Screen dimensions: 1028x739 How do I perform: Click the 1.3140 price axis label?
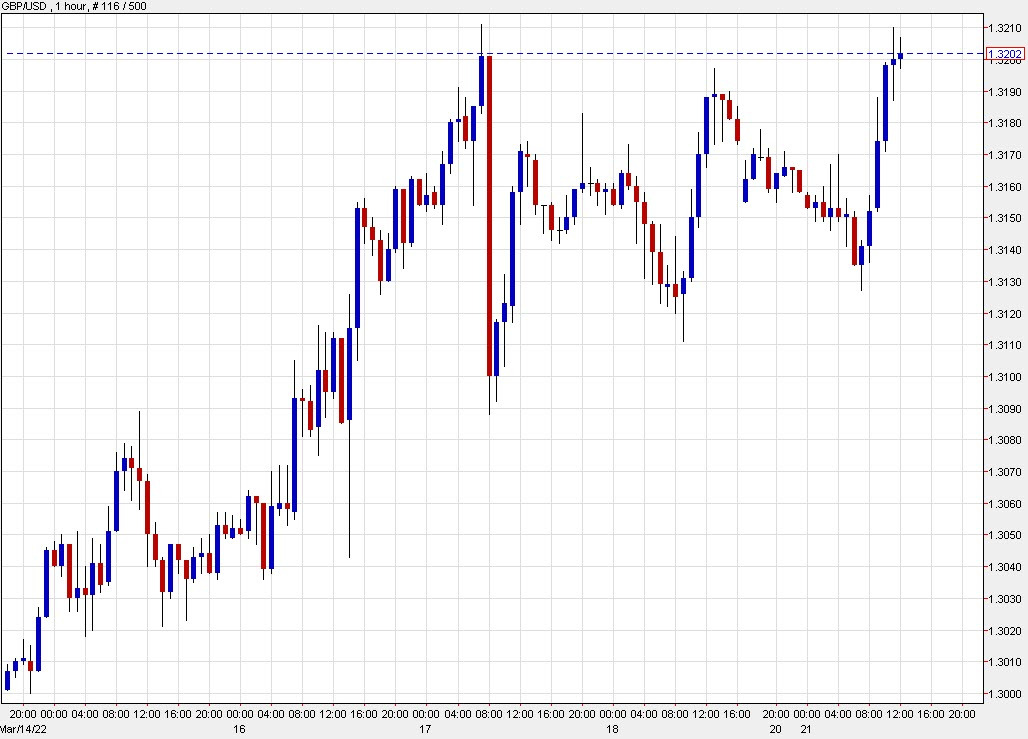(x=1005, y=250)
